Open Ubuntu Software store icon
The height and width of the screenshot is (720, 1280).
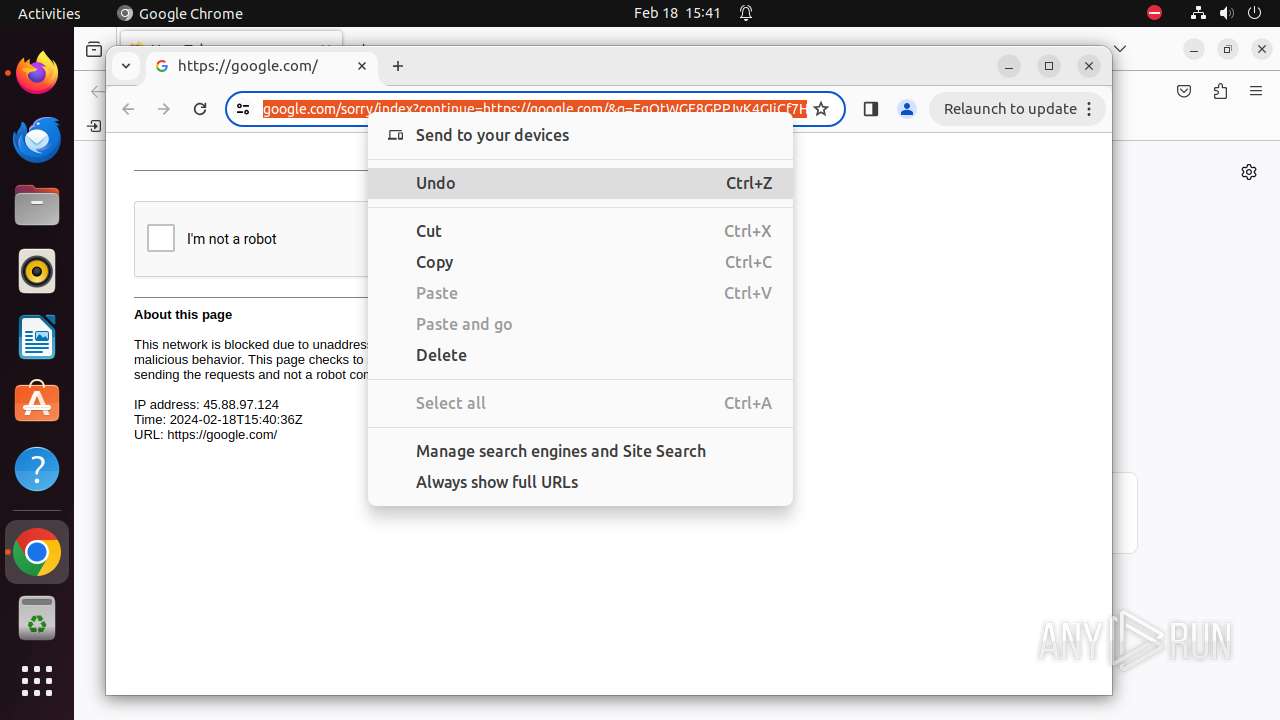[37, 403]
